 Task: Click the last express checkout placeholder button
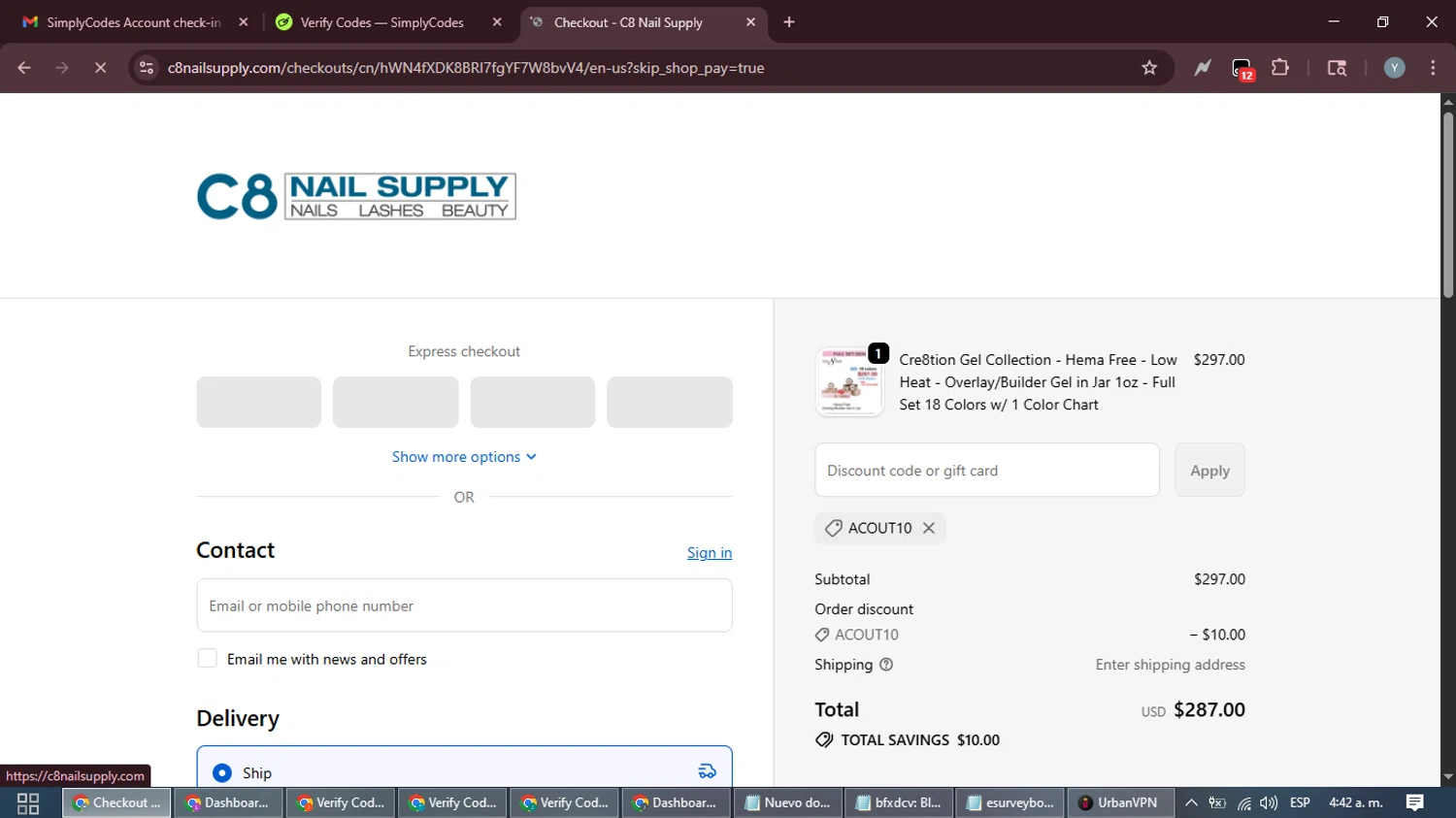coord(670,402)
